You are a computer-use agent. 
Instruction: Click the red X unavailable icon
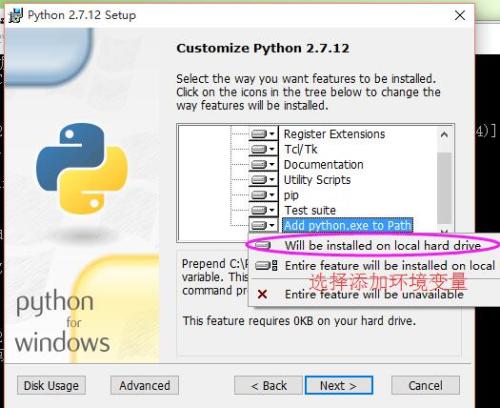262,294
